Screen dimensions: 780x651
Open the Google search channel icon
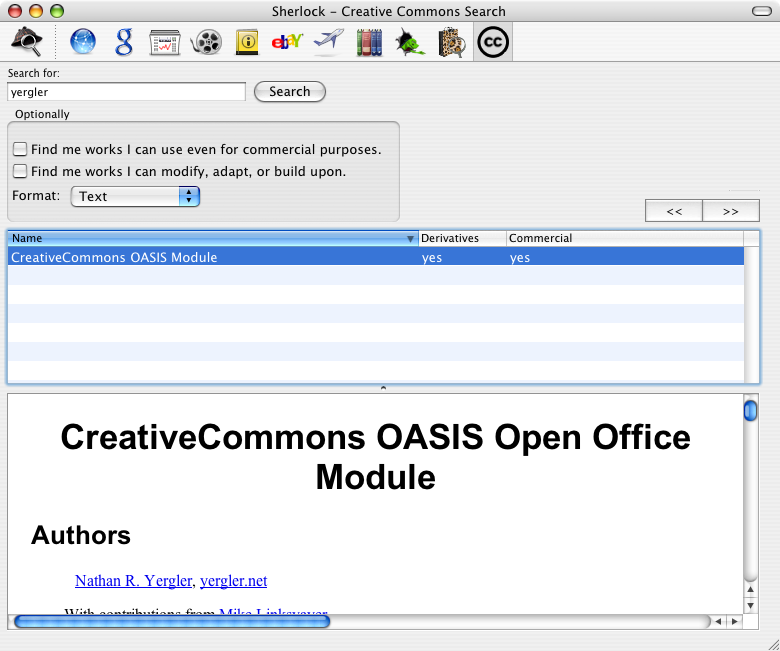pyautogui.click(x=124, y=42)
